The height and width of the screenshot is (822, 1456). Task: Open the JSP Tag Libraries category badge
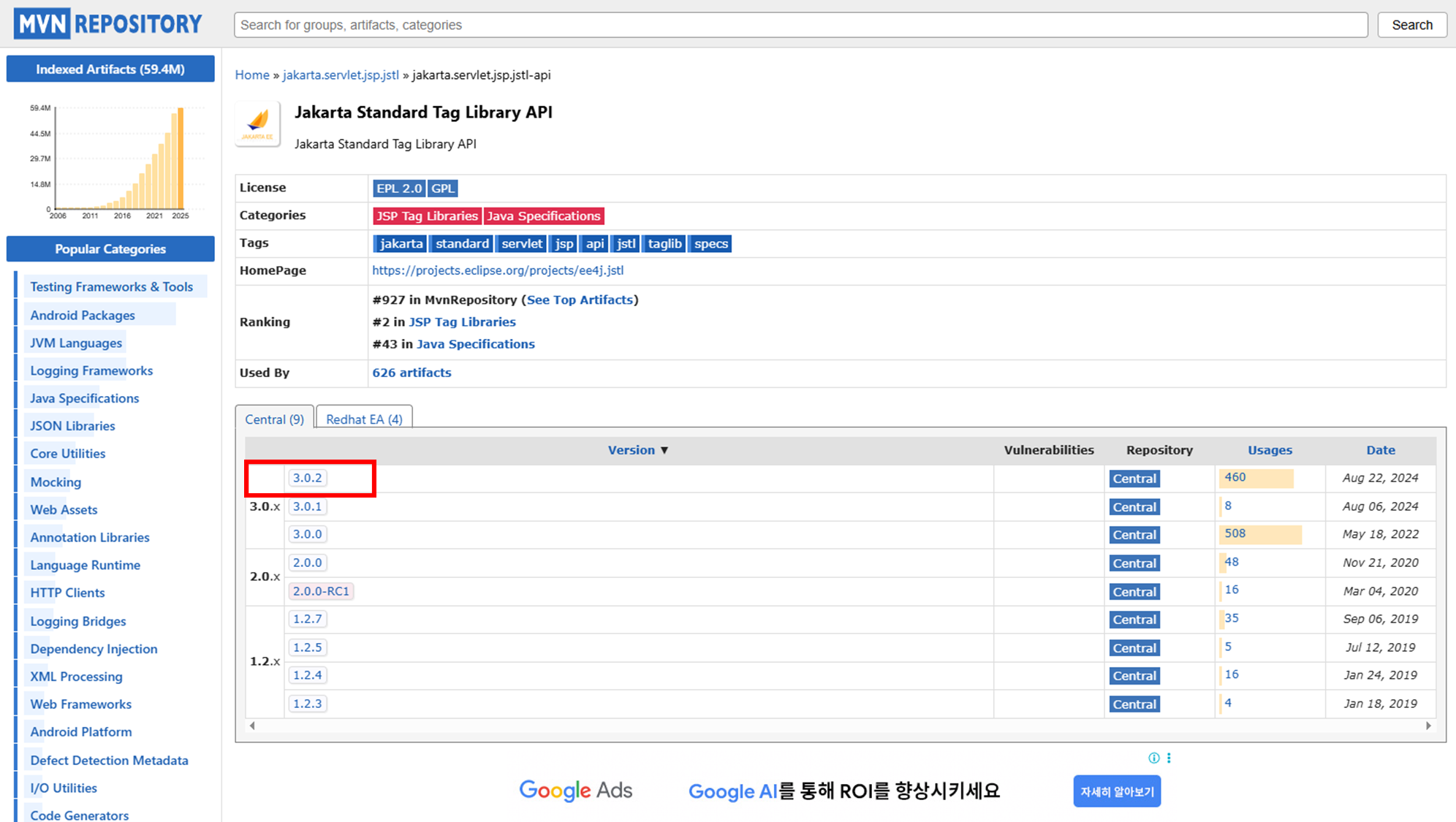tap(427, 216)
